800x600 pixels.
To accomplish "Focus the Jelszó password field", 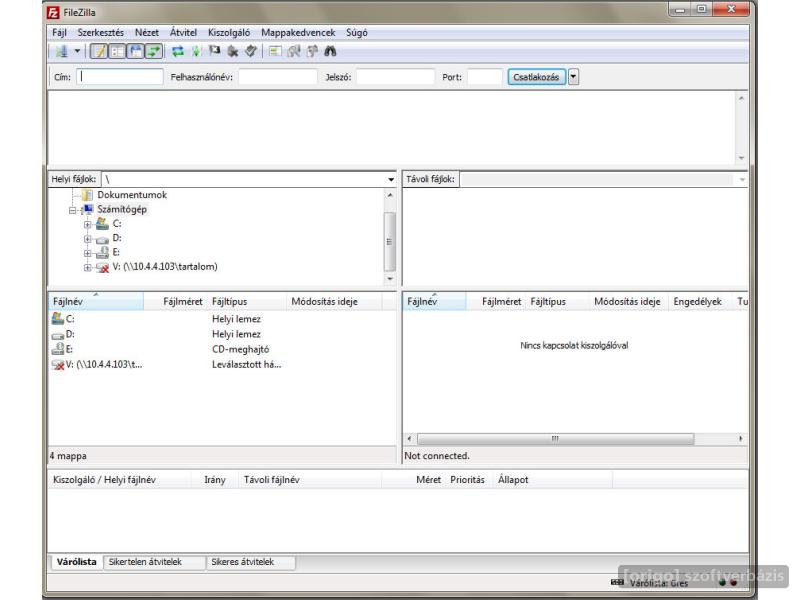I will 395,77.
